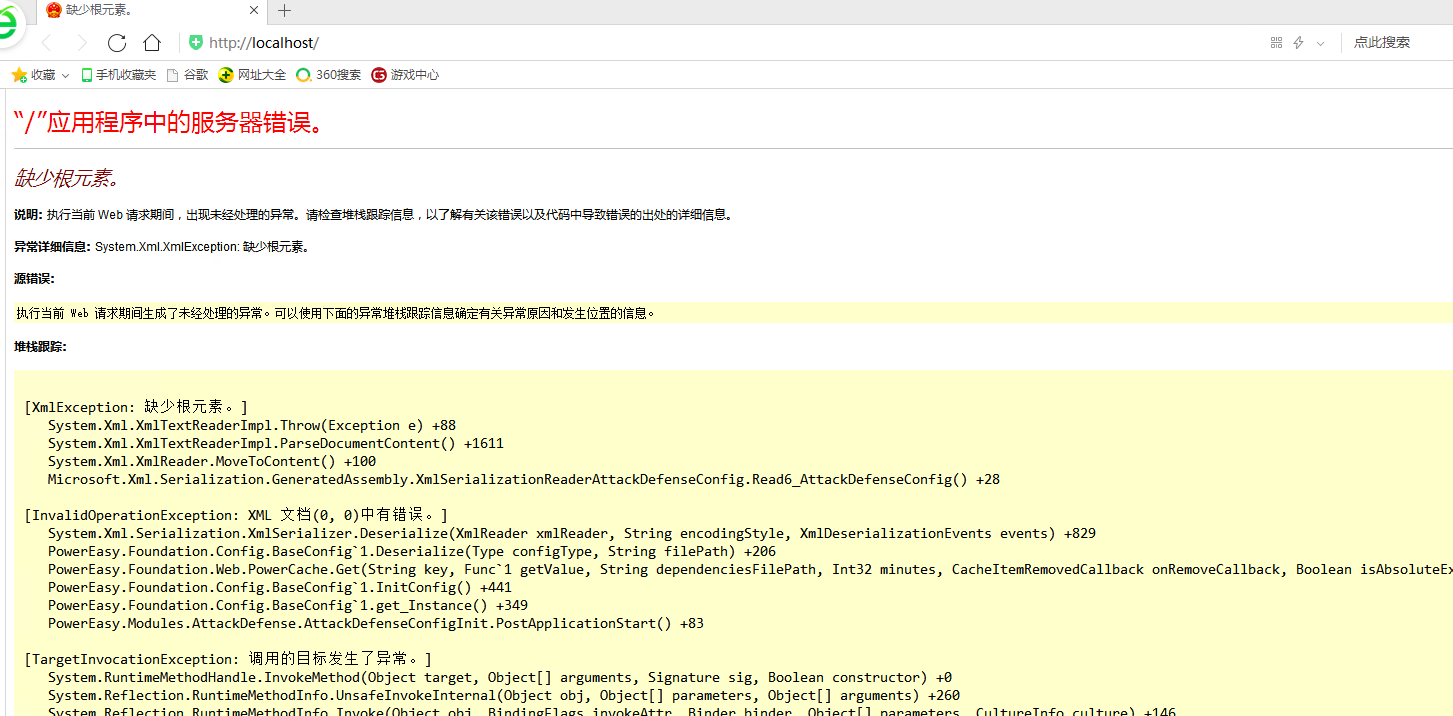Go back to the previous page
The image size is (1453, 716).
click(47, 43)
